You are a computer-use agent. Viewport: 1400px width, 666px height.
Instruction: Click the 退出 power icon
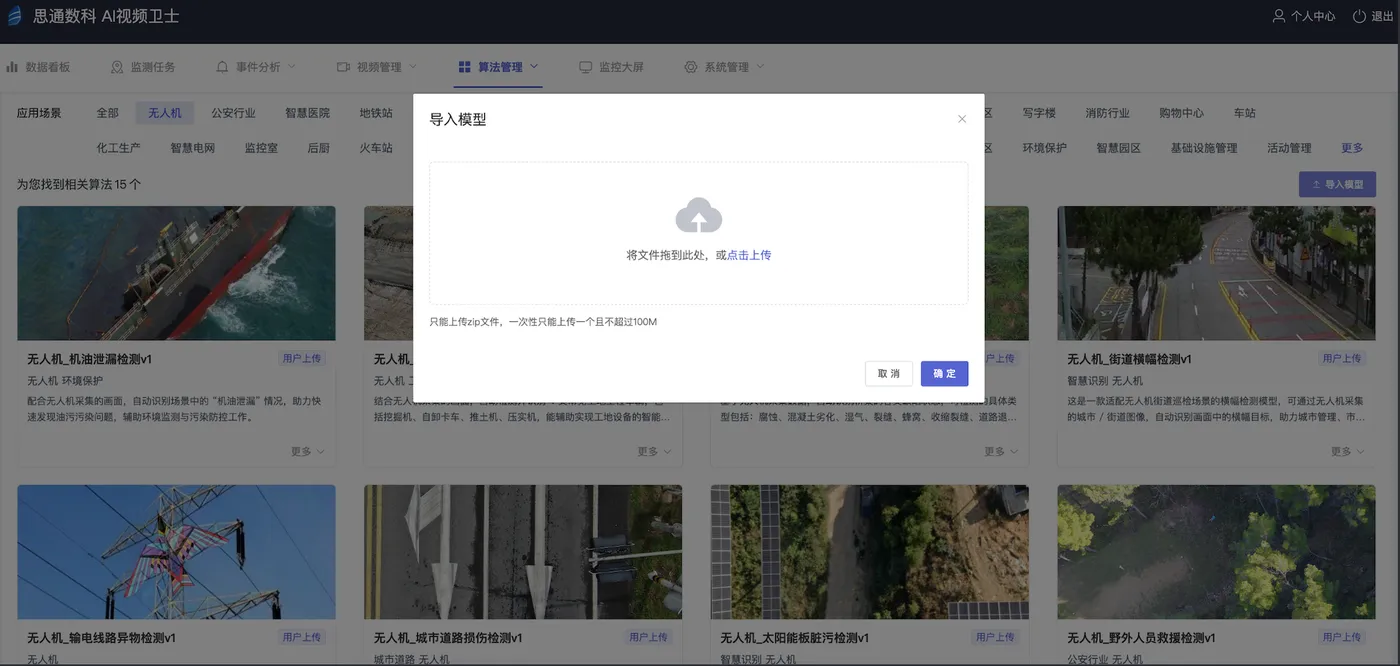tap(1359, 17)
